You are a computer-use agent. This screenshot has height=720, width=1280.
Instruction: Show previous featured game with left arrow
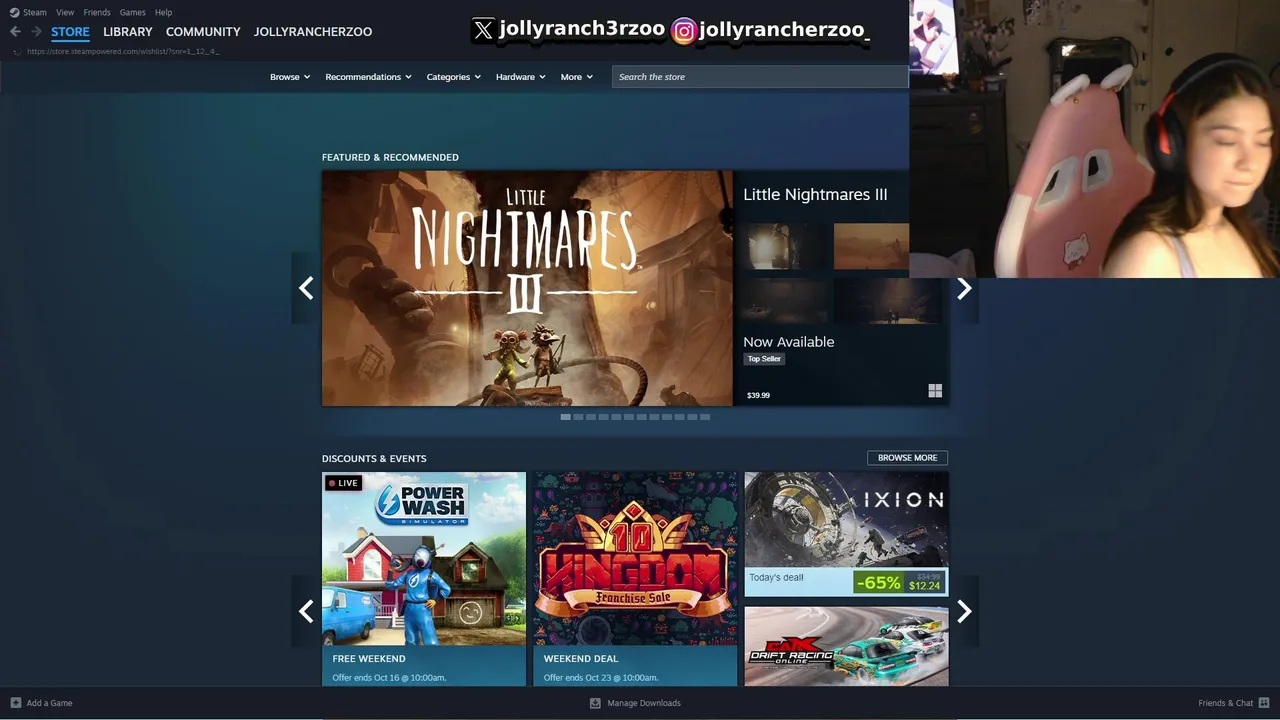click(x=306, y=288)
